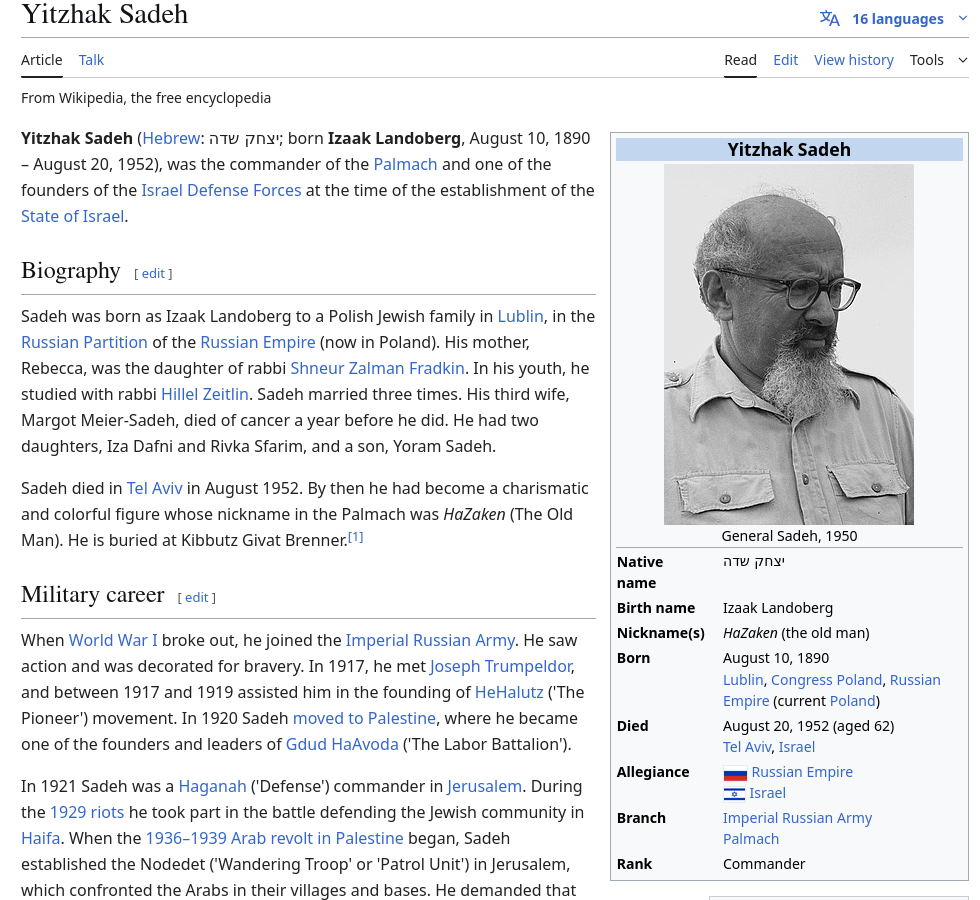Open the 1929 riots link
980x900 pixels.
point(87,812)
